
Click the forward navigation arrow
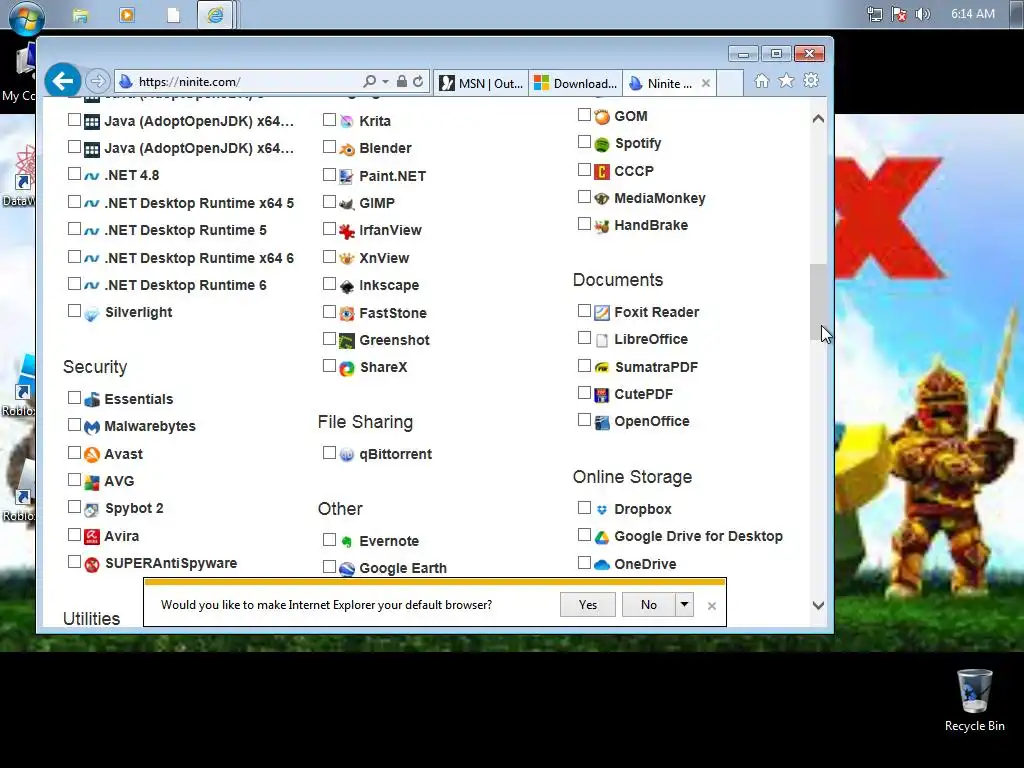[x=97, y=81]
